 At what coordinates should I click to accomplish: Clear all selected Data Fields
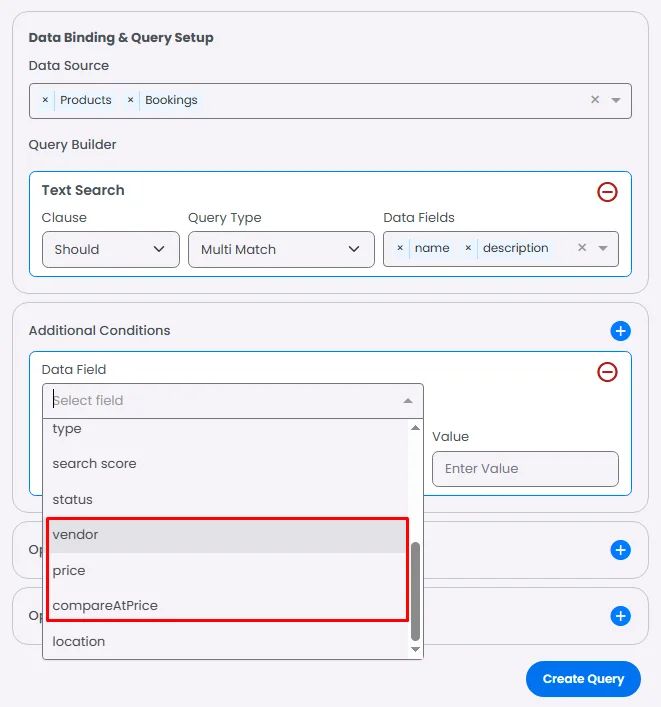(x=582, y=248)
